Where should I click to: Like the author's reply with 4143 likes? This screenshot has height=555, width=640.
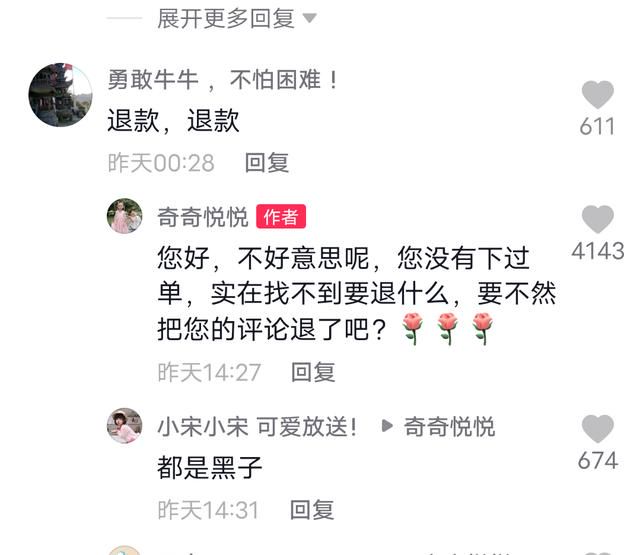tap(598, 219)
